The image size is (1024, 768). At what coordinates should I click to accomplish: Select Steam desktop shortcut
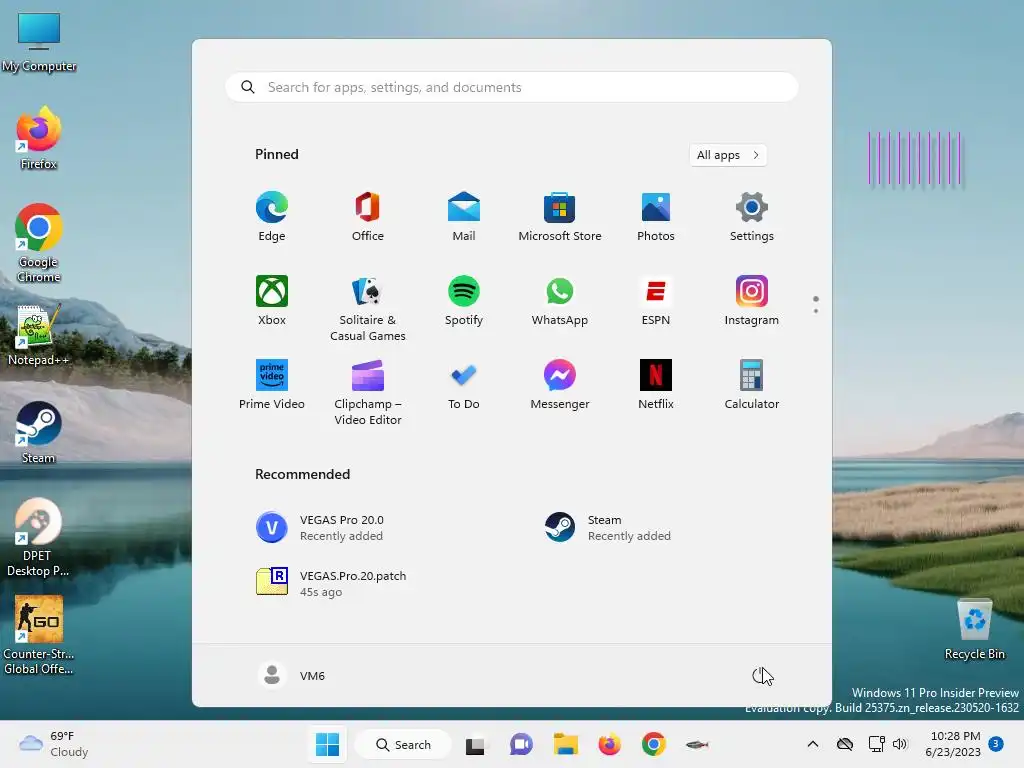pyautogui.click(x=39, y=432)
